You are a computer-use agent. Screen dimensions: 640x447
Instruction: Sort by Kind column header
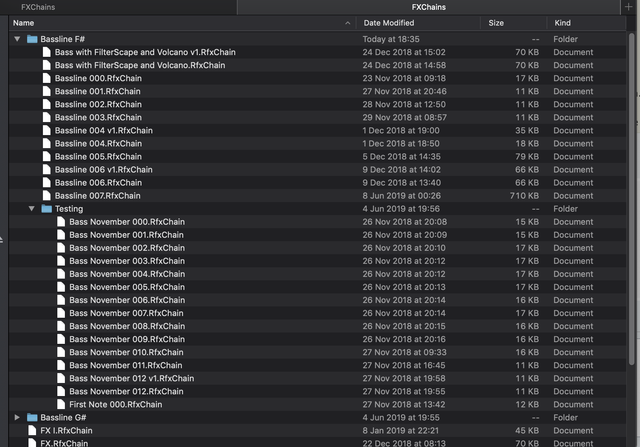(x=562, y=23)
